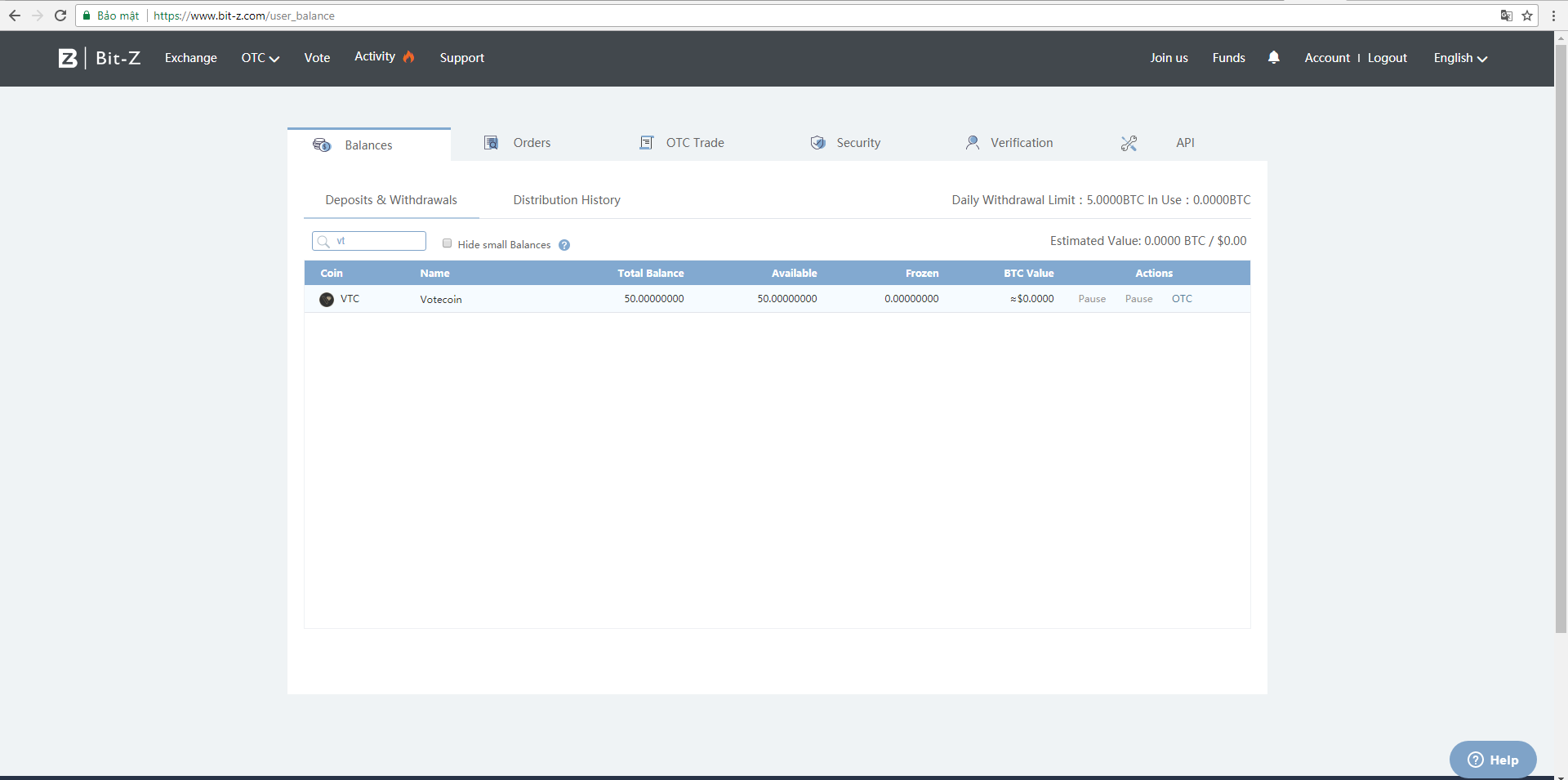1568x780 pixels.
Task: Click the browser reload icon
Action: [60, 16]
